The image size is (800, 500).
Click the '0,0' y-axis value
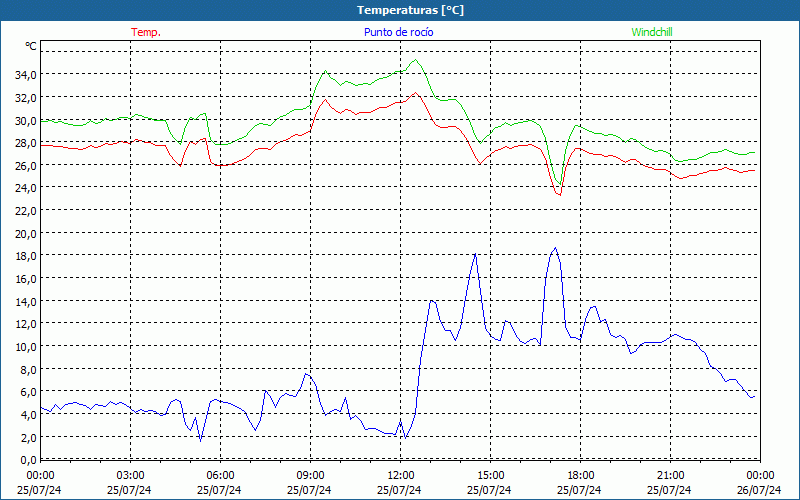click(29, 460)
